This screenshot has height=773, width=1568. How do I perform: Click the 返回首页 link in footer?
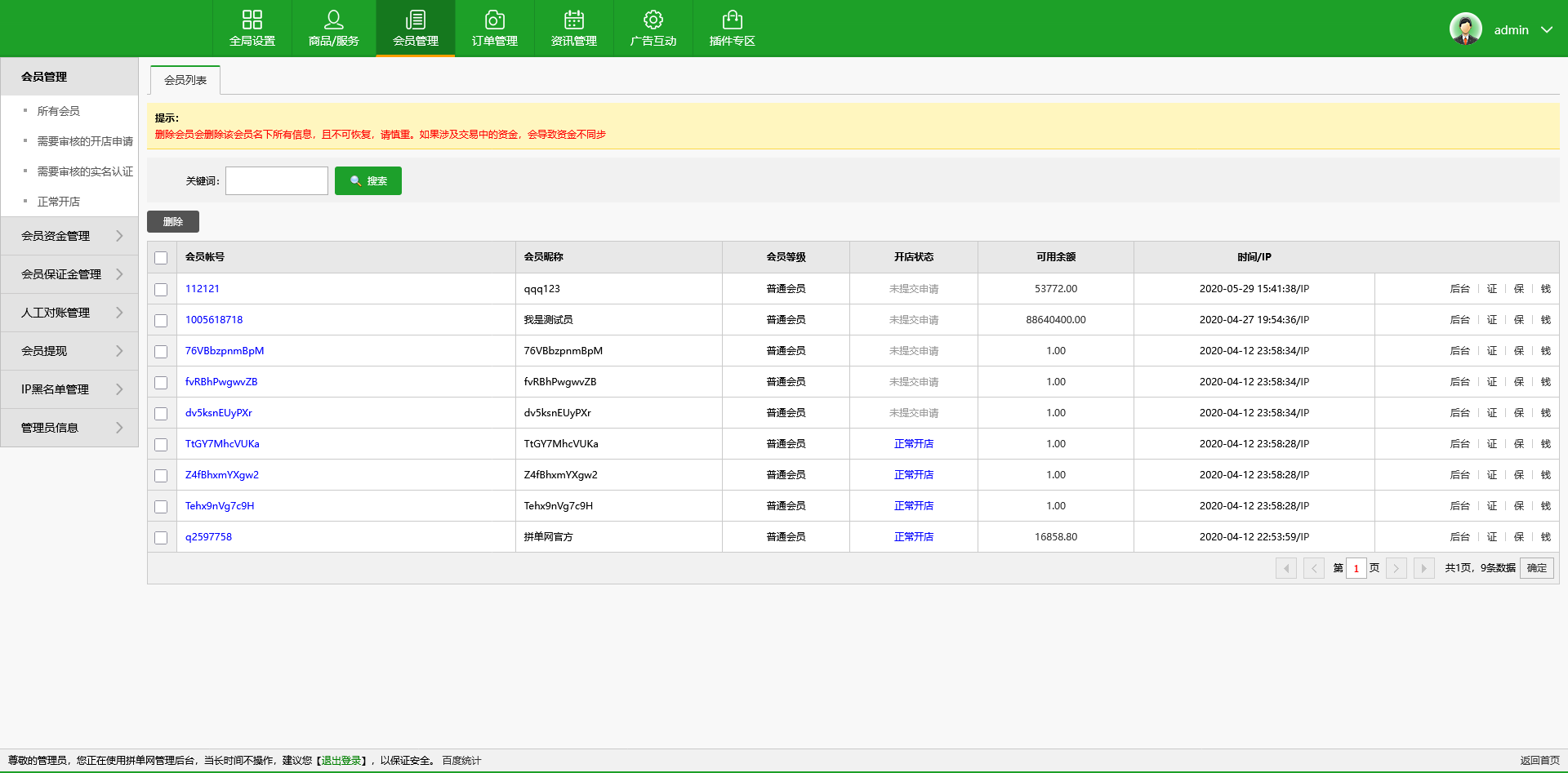tap(1540, 761)
